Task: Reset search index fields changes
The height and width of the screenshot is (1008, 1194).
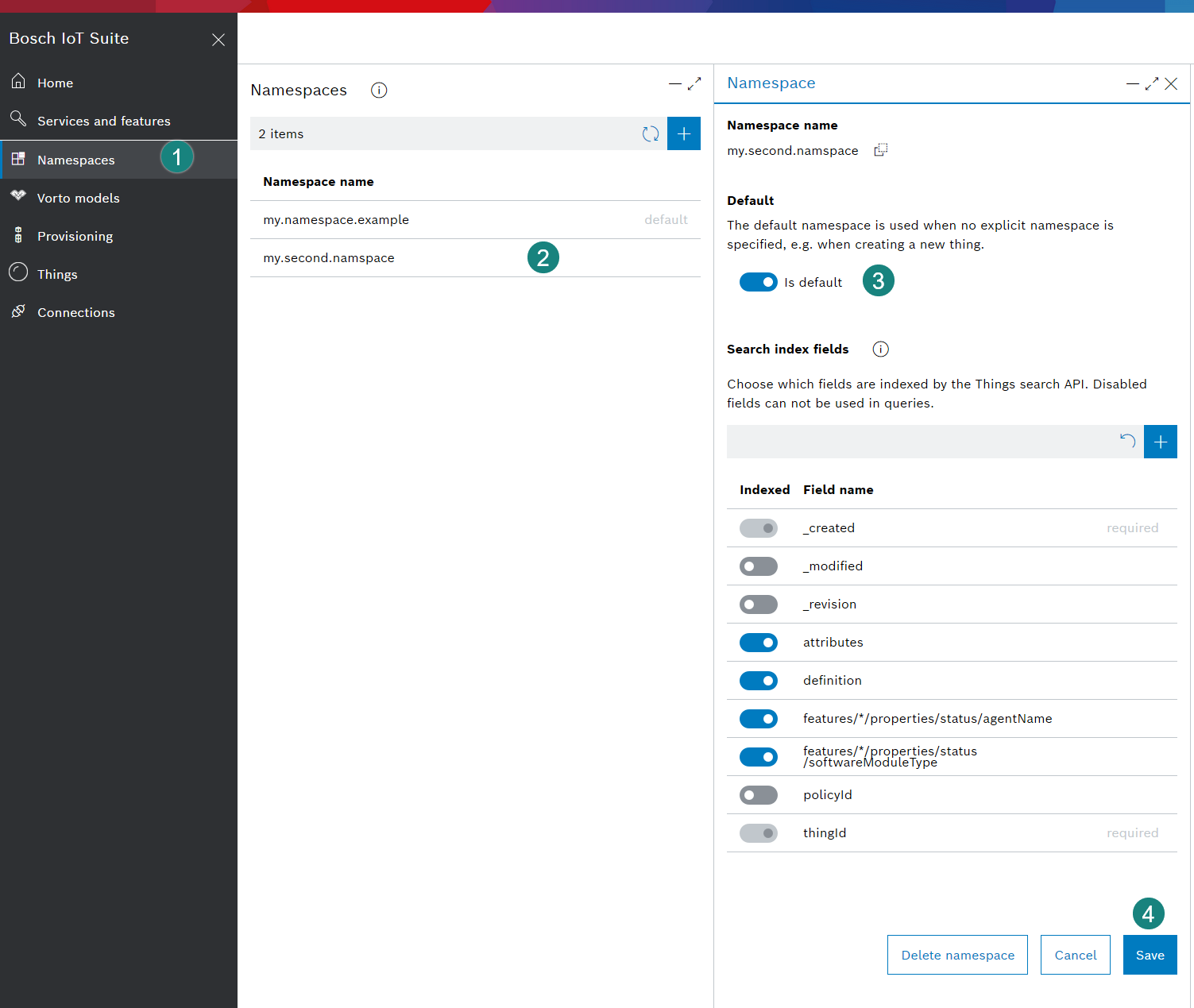Action: click(1127, 441)
